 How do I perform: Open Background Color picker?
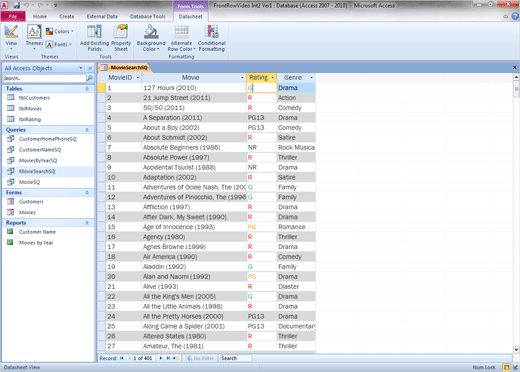click(x=151, y=38)
